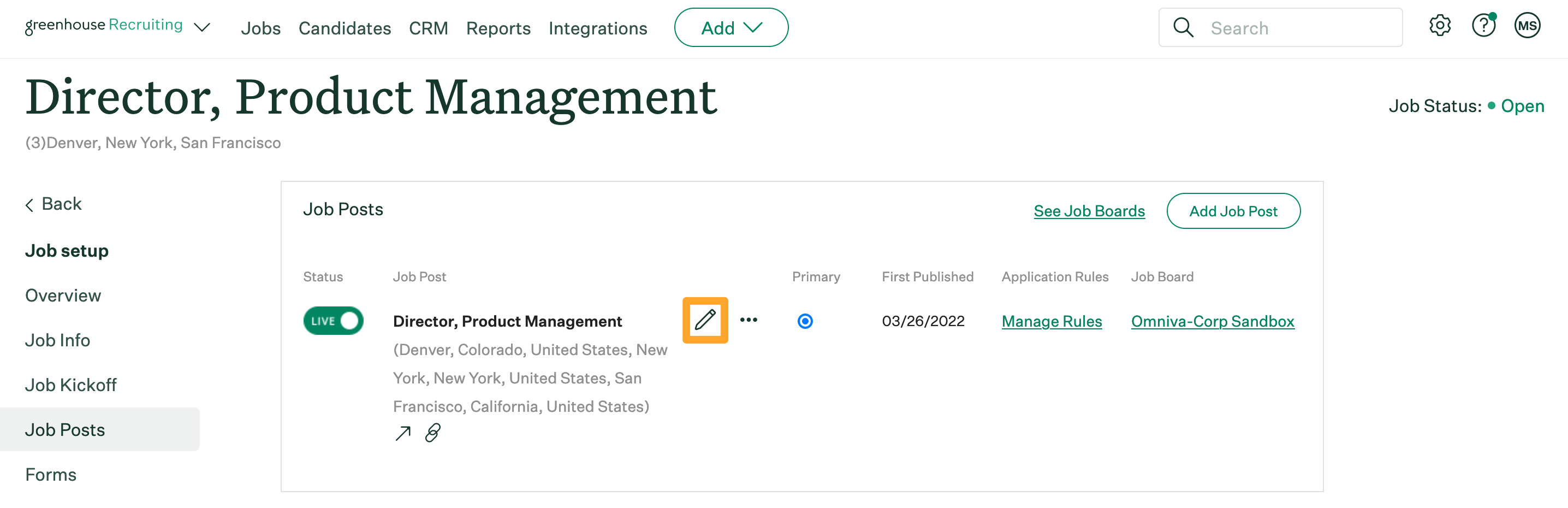1568x508 pixels.
Task: Open the job post in external view
Action: tap(403, 433)
